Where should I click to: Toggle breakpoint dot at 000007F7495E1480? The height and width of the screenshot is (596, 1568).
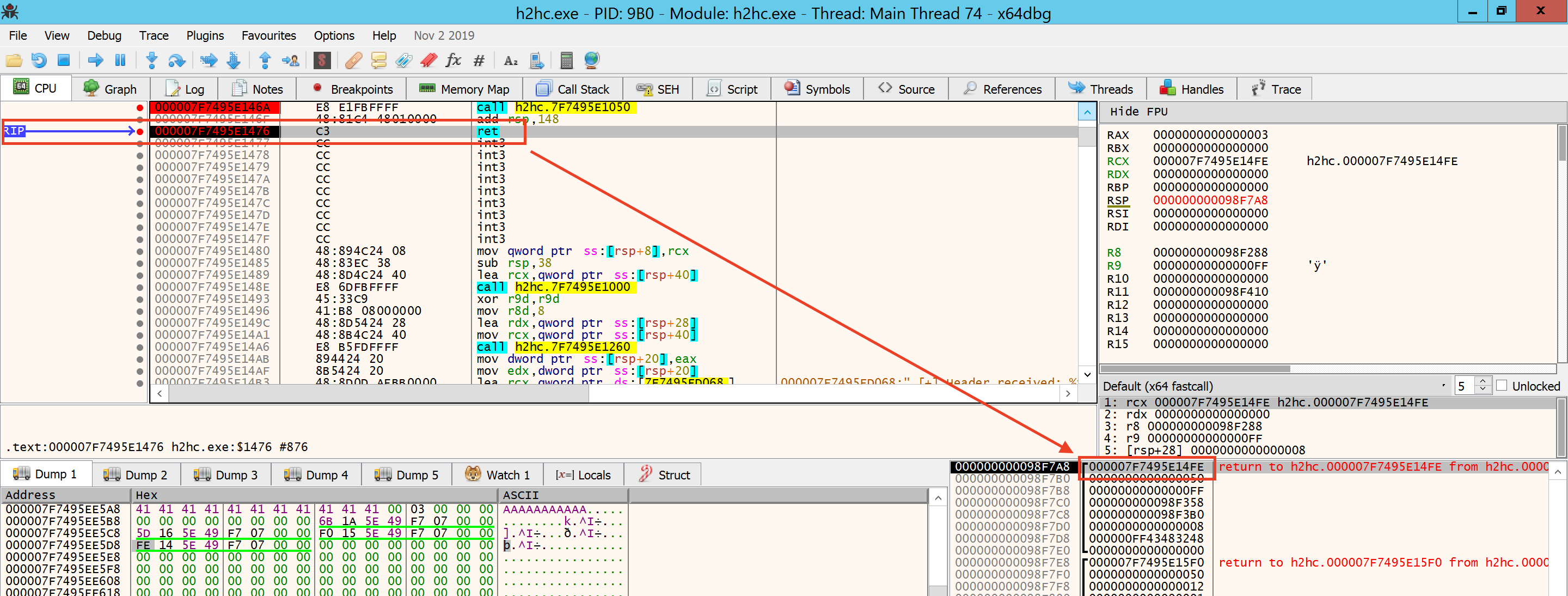coord(140,252)
